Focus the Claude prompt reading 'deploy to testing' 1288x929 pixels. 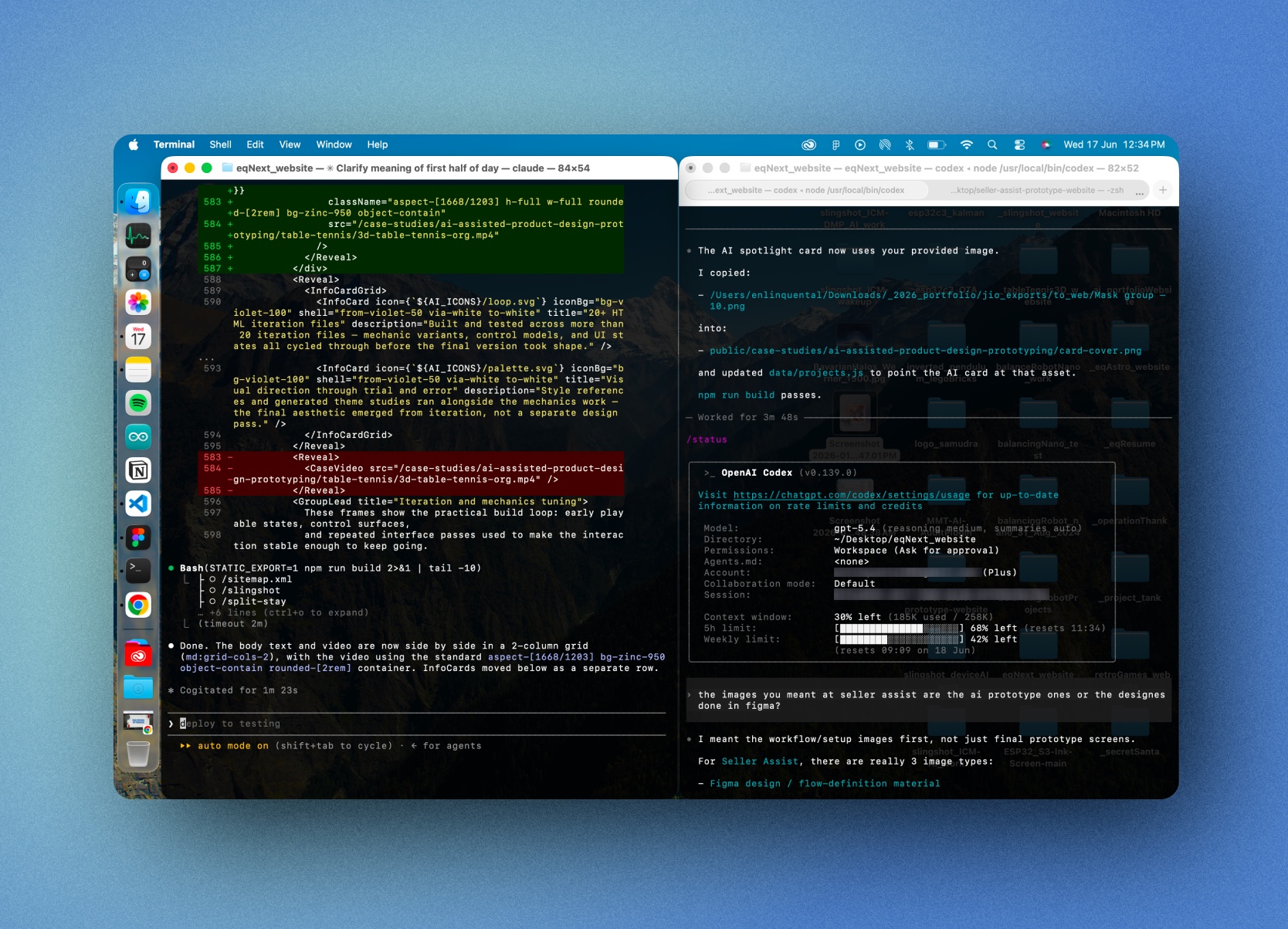tap(417, 724)
